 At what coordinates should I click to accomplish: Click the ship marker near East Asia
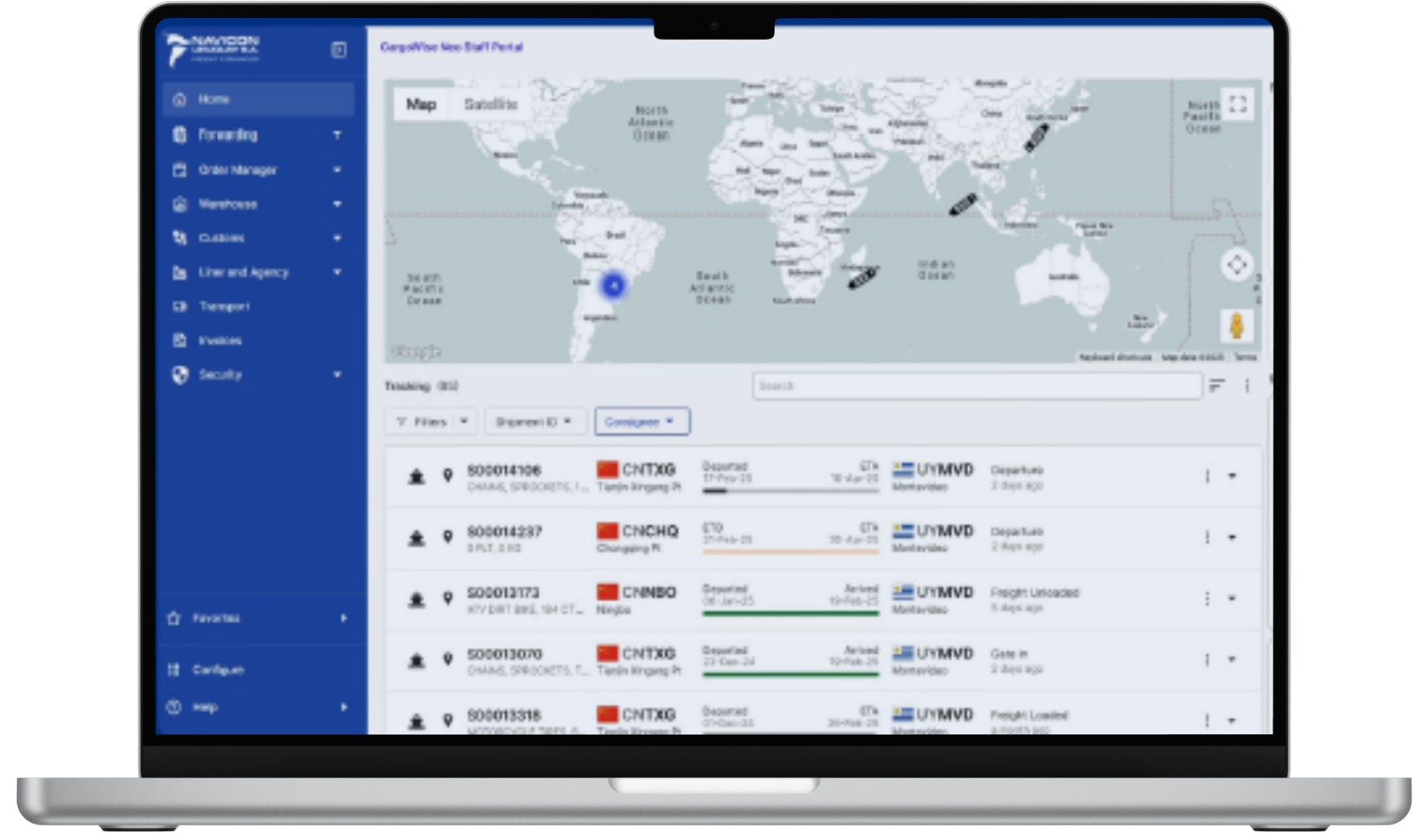1036,139
